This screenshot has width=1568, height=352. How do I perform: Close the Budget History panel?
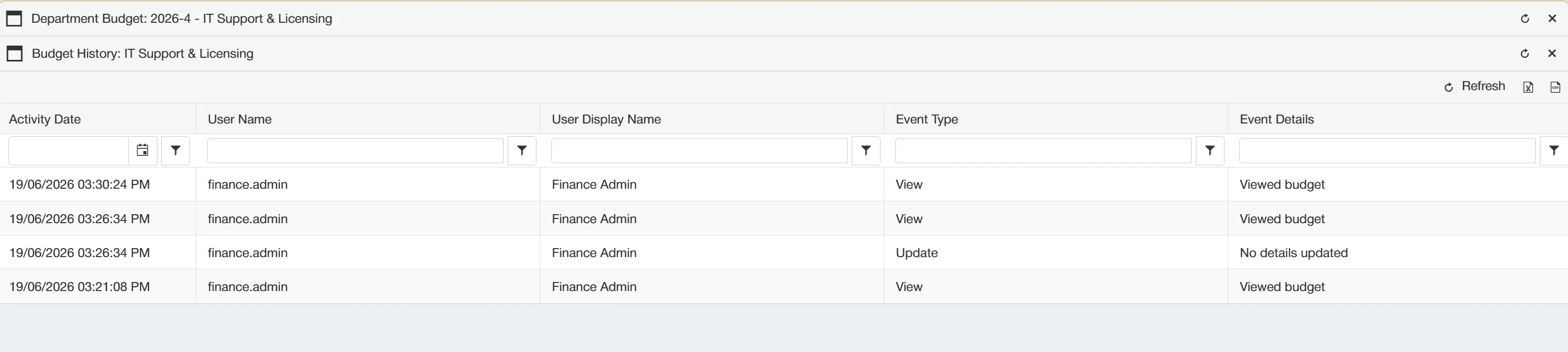click(1552, 54)
